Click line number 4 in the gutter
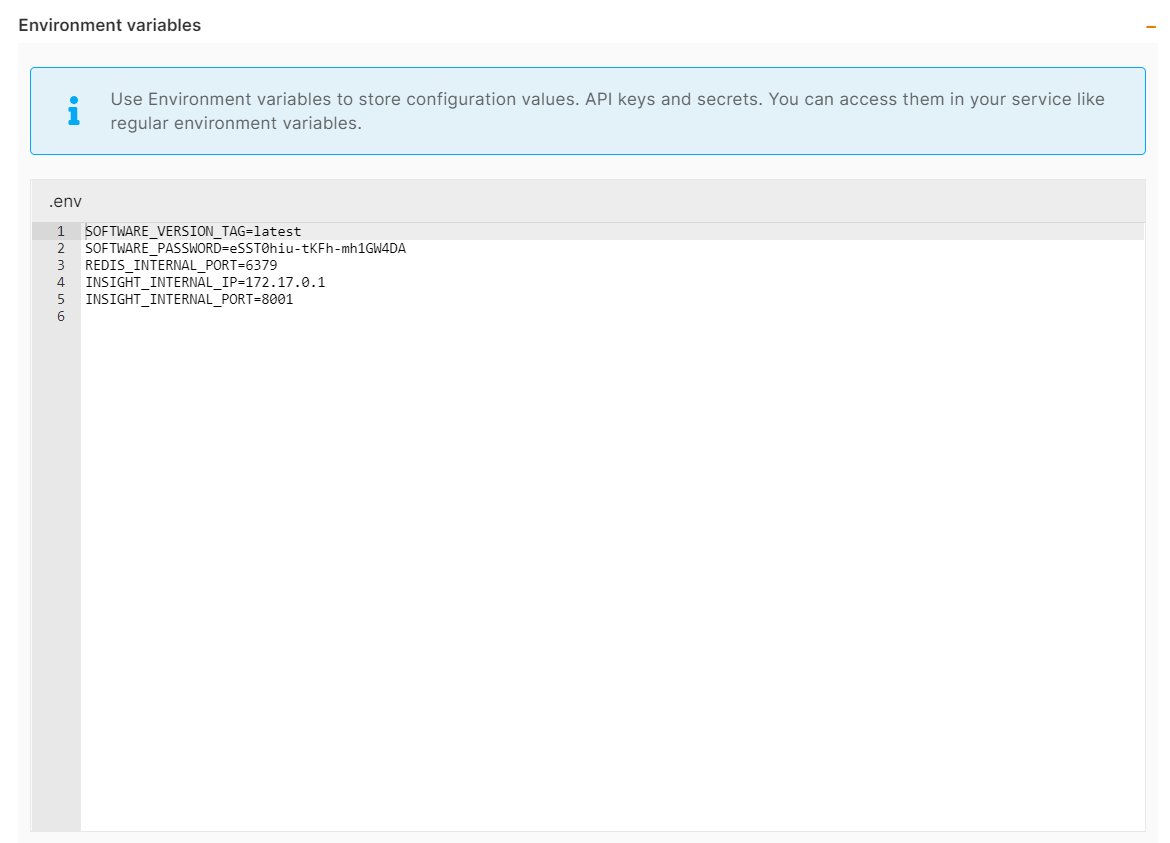 click(60, 282)
